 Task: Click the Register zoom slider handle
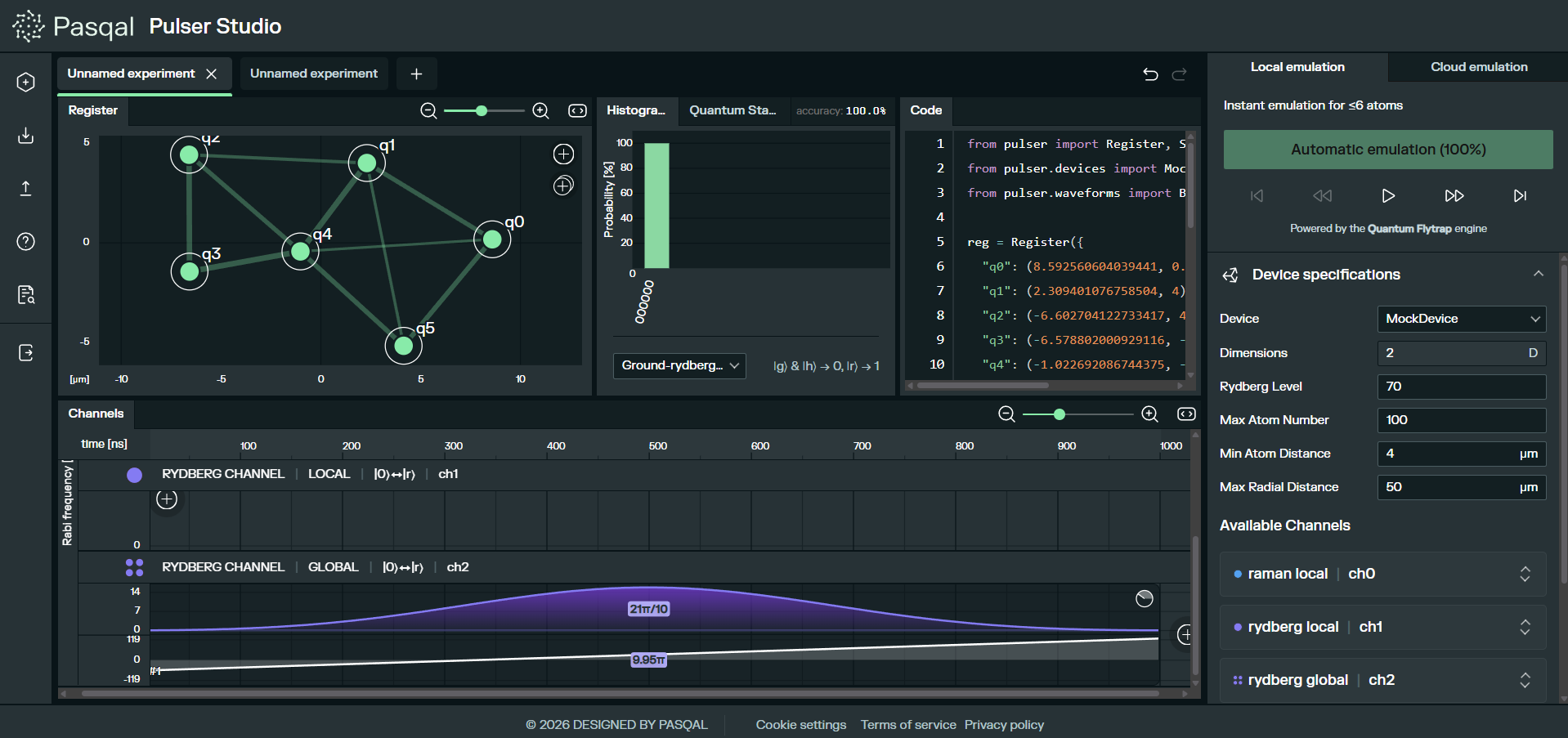[x=482, y=110]
